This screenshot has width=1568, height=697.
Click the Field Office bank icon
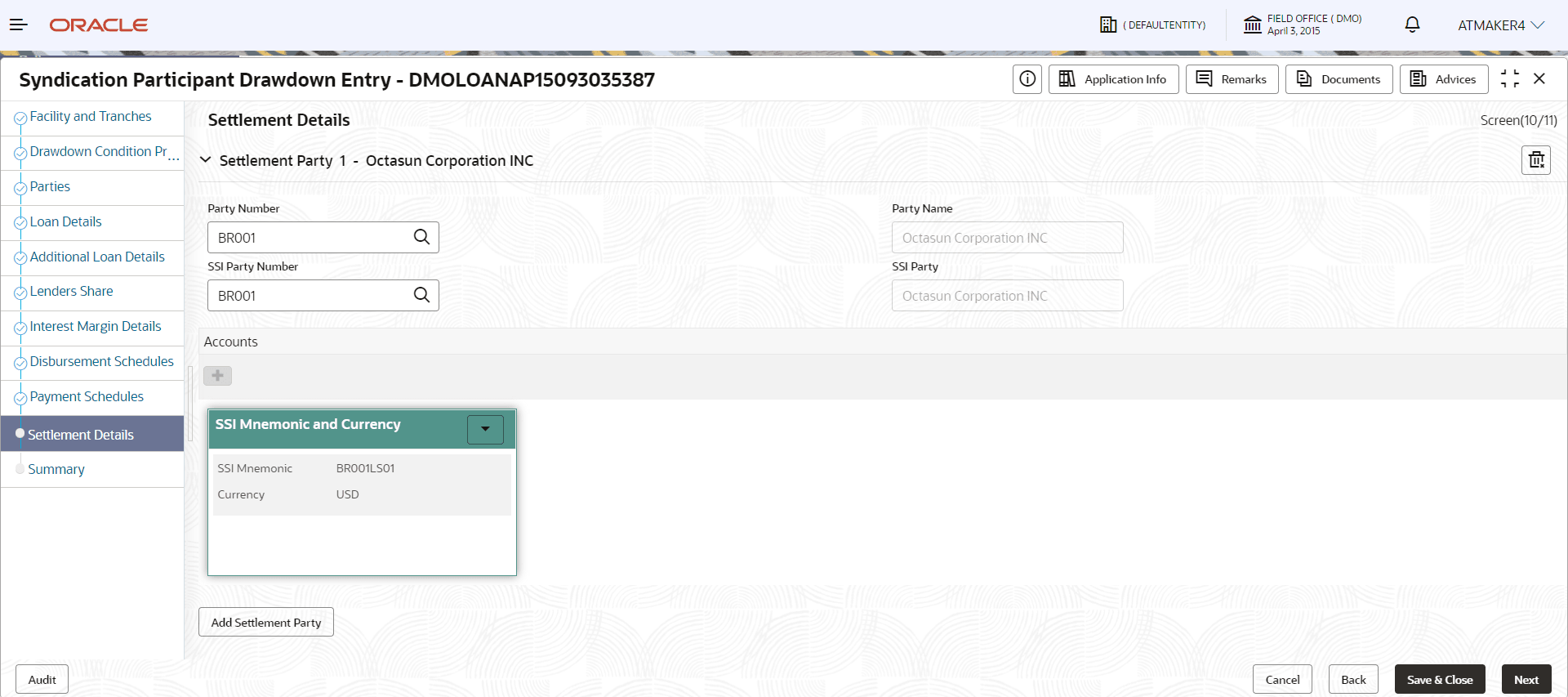click(x=1252, y=25)
